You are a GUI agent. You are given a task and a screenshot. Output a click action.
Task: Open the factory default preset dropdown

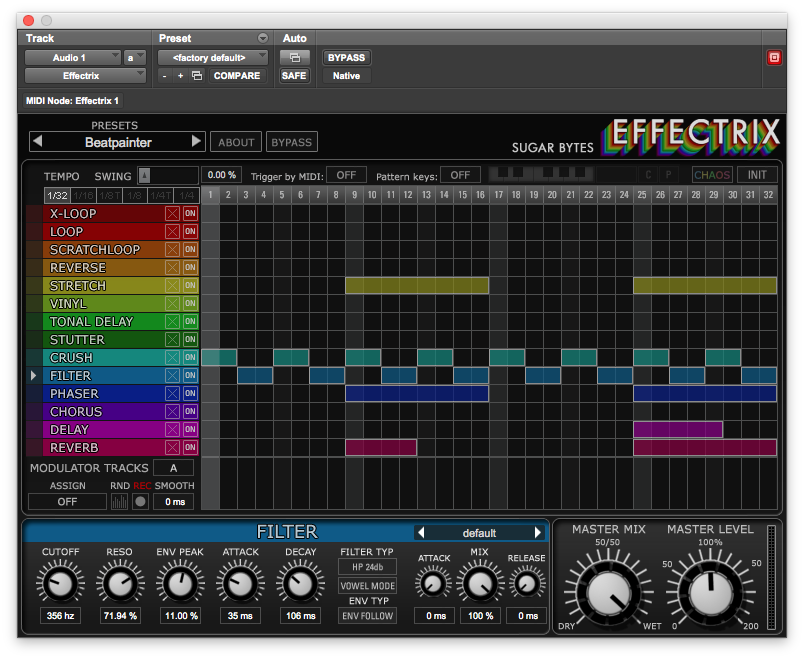point(213,58)
